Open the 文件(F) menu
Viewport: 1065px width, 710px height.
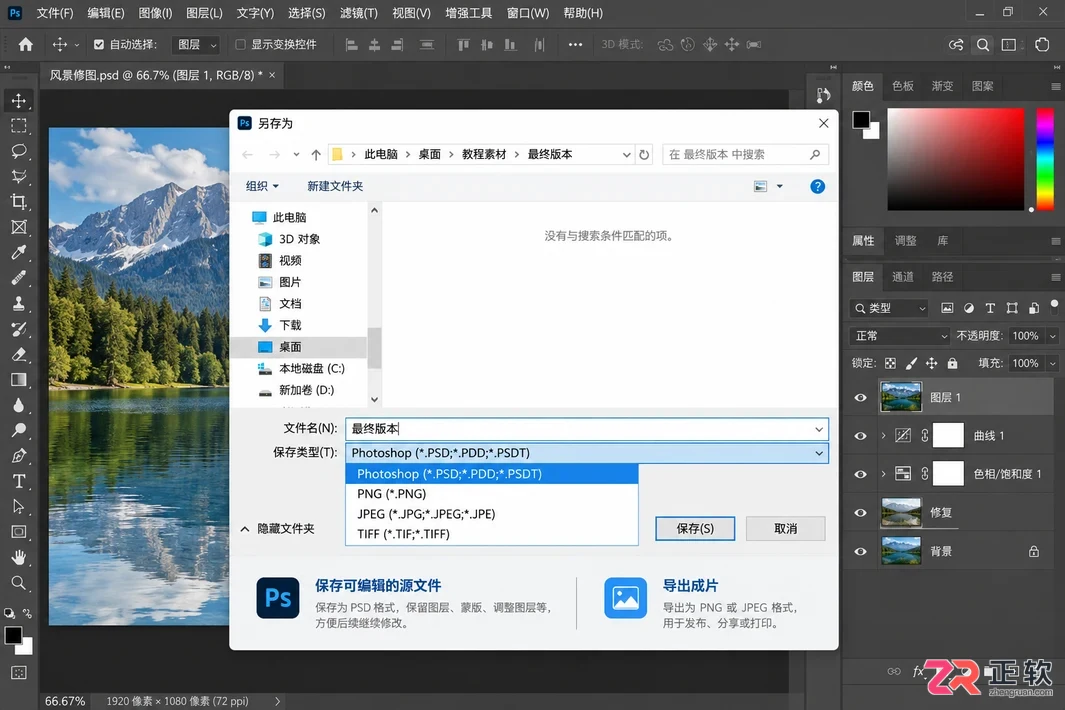click(x=54, y=13)
